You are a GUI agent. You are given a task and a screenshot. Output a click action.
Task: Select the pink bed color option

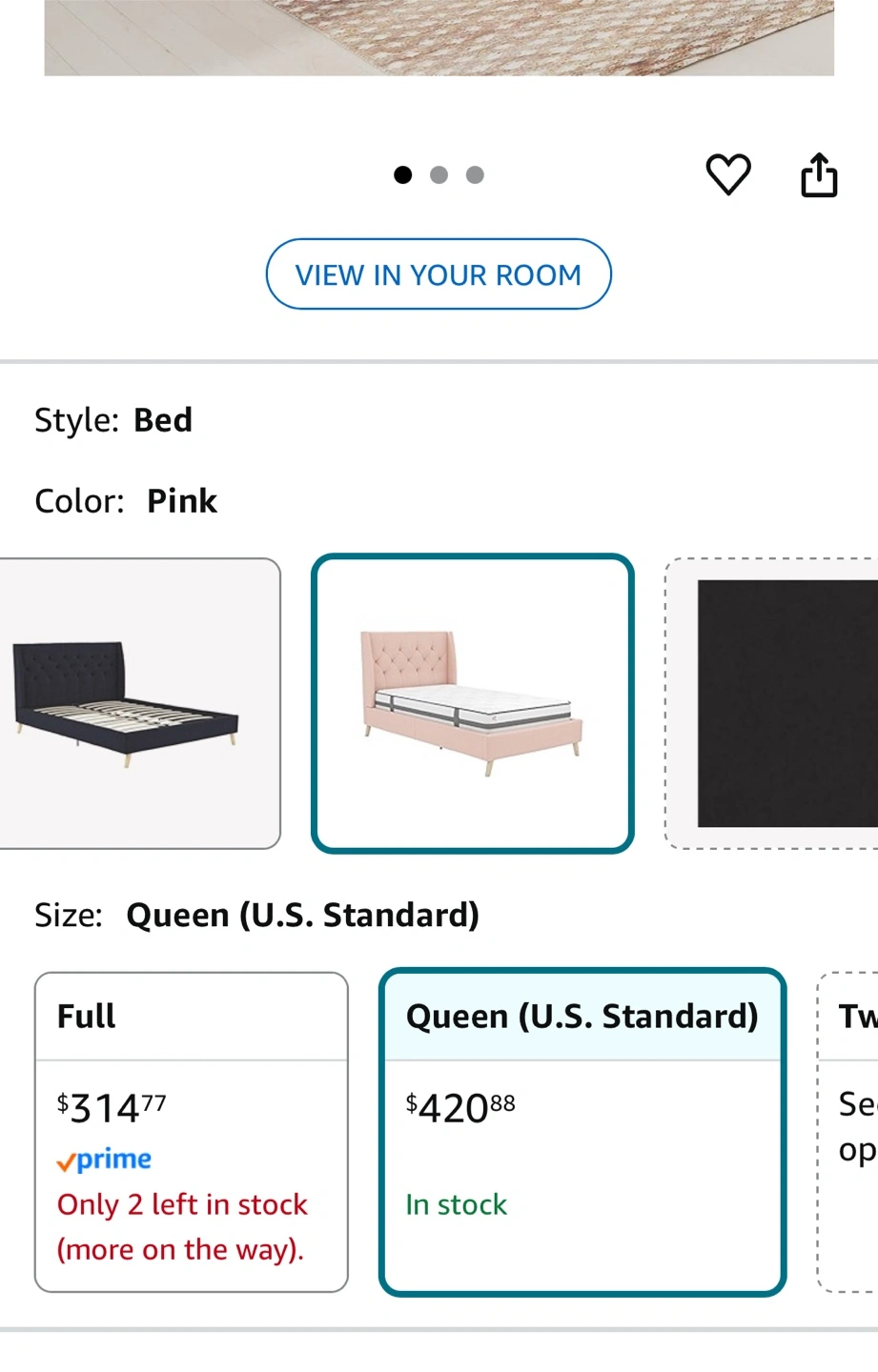[473, 703]
